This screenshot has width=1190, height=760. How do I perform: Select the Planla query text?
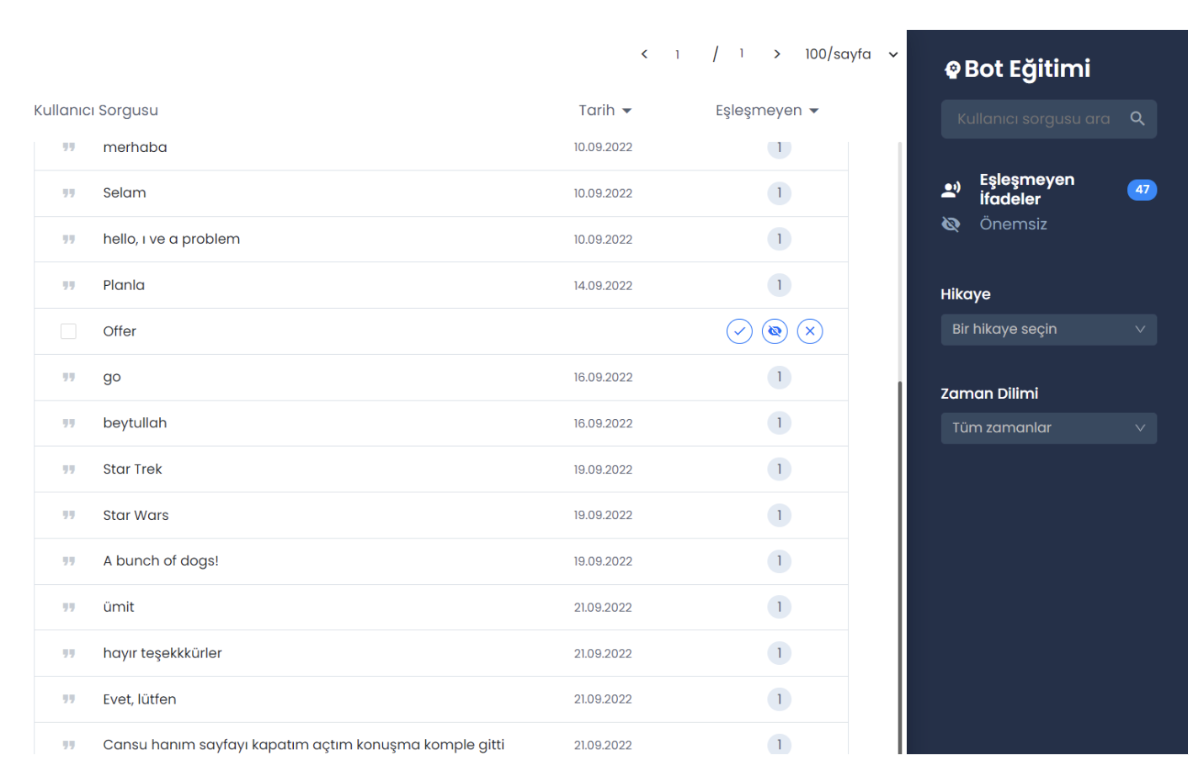pos(124,285)
